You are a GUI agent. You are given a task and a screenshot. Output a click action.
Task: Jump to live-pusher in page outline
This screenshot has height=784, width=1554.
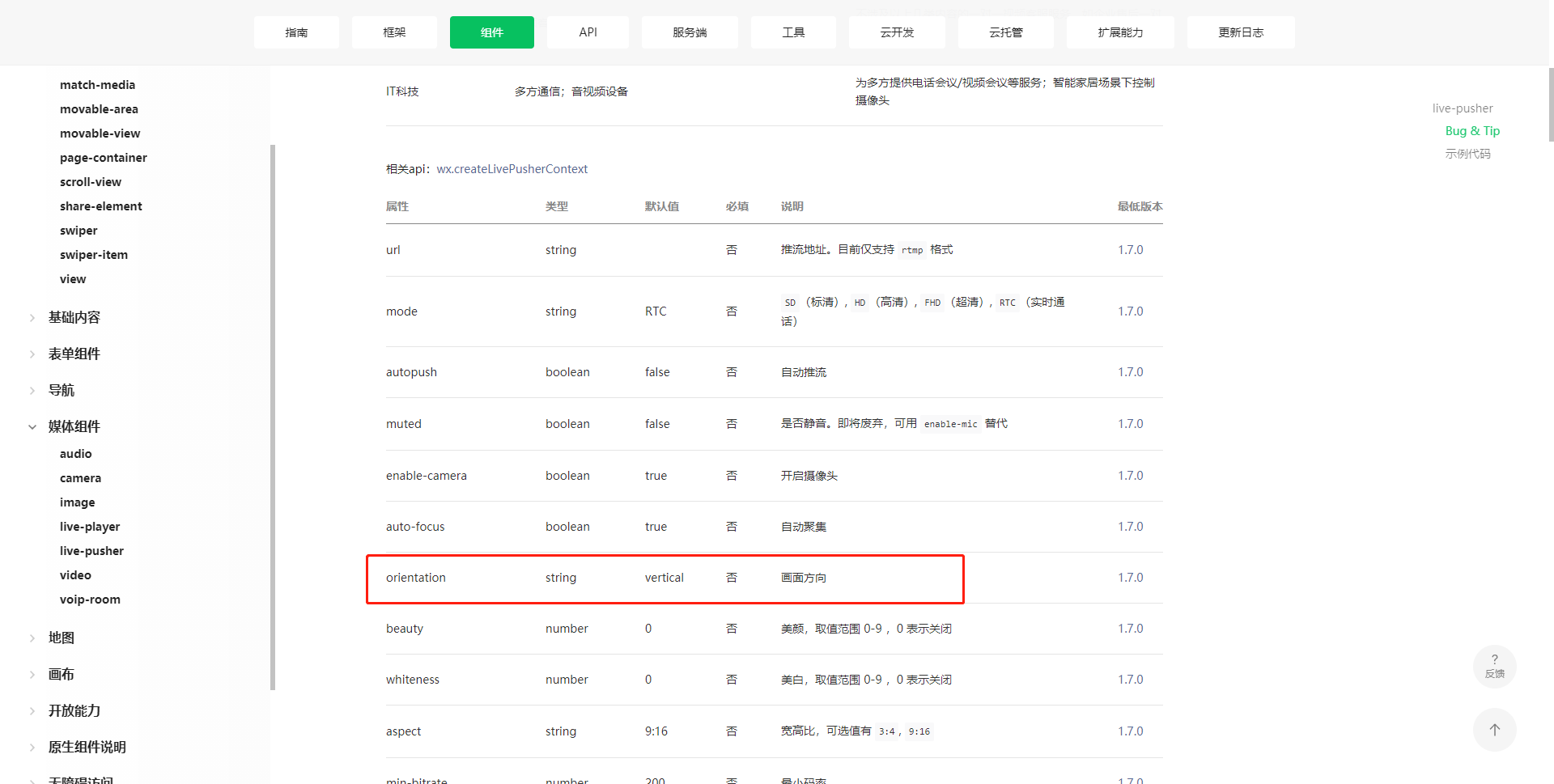click(x=1463, y=108)
